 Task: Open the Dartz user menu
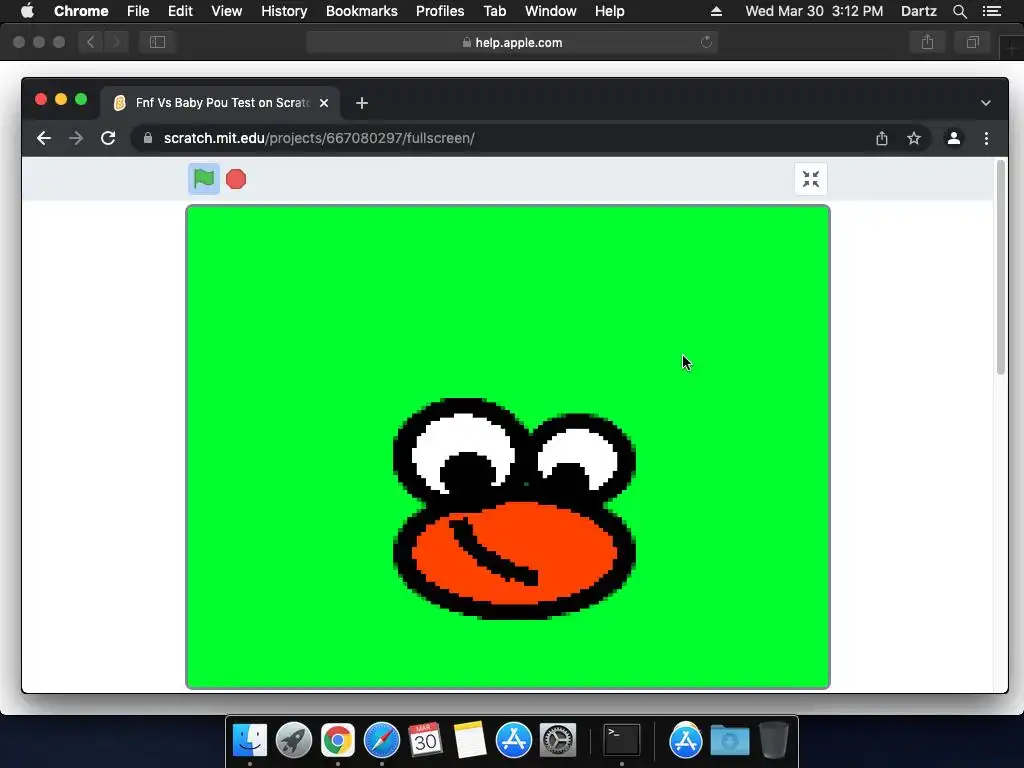click(919, 11)
